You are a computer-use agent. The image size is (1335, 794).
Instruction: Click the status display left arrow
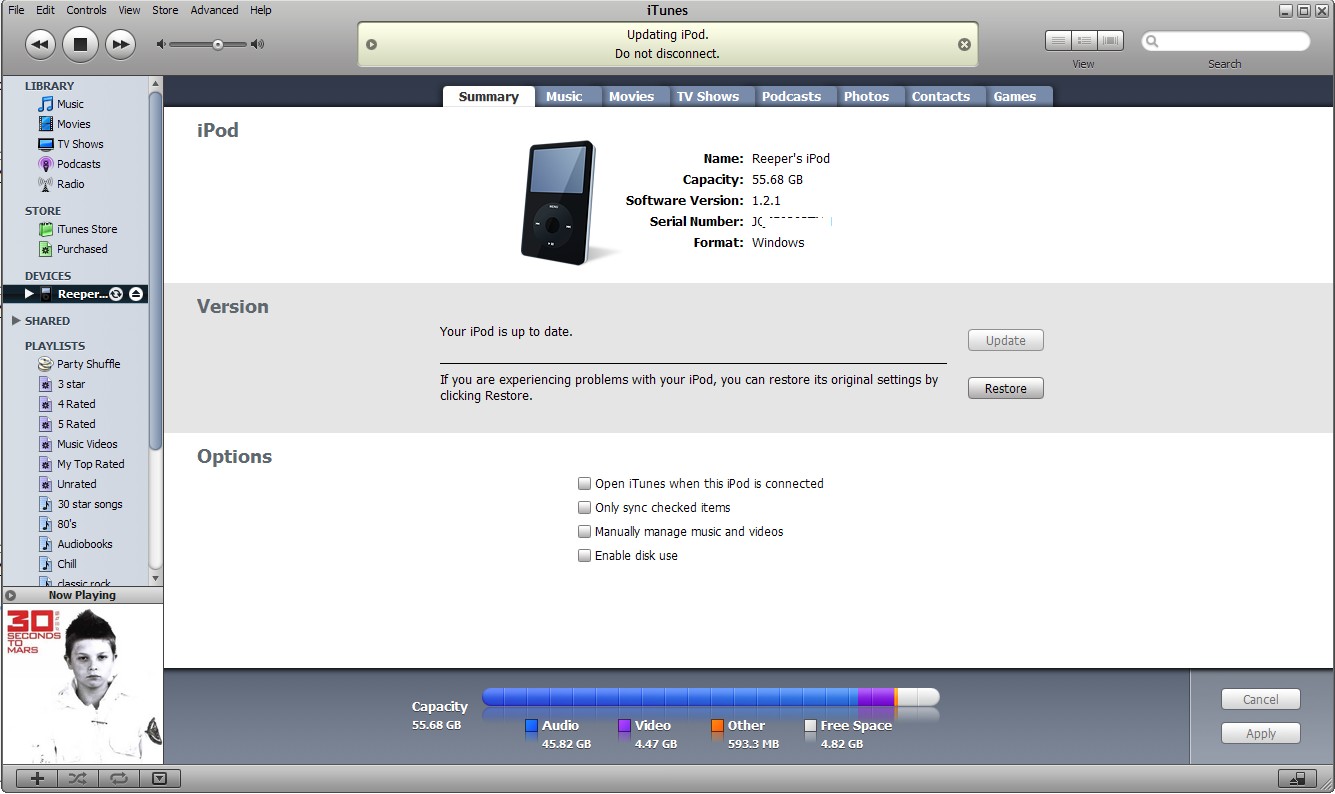[371, 44]
